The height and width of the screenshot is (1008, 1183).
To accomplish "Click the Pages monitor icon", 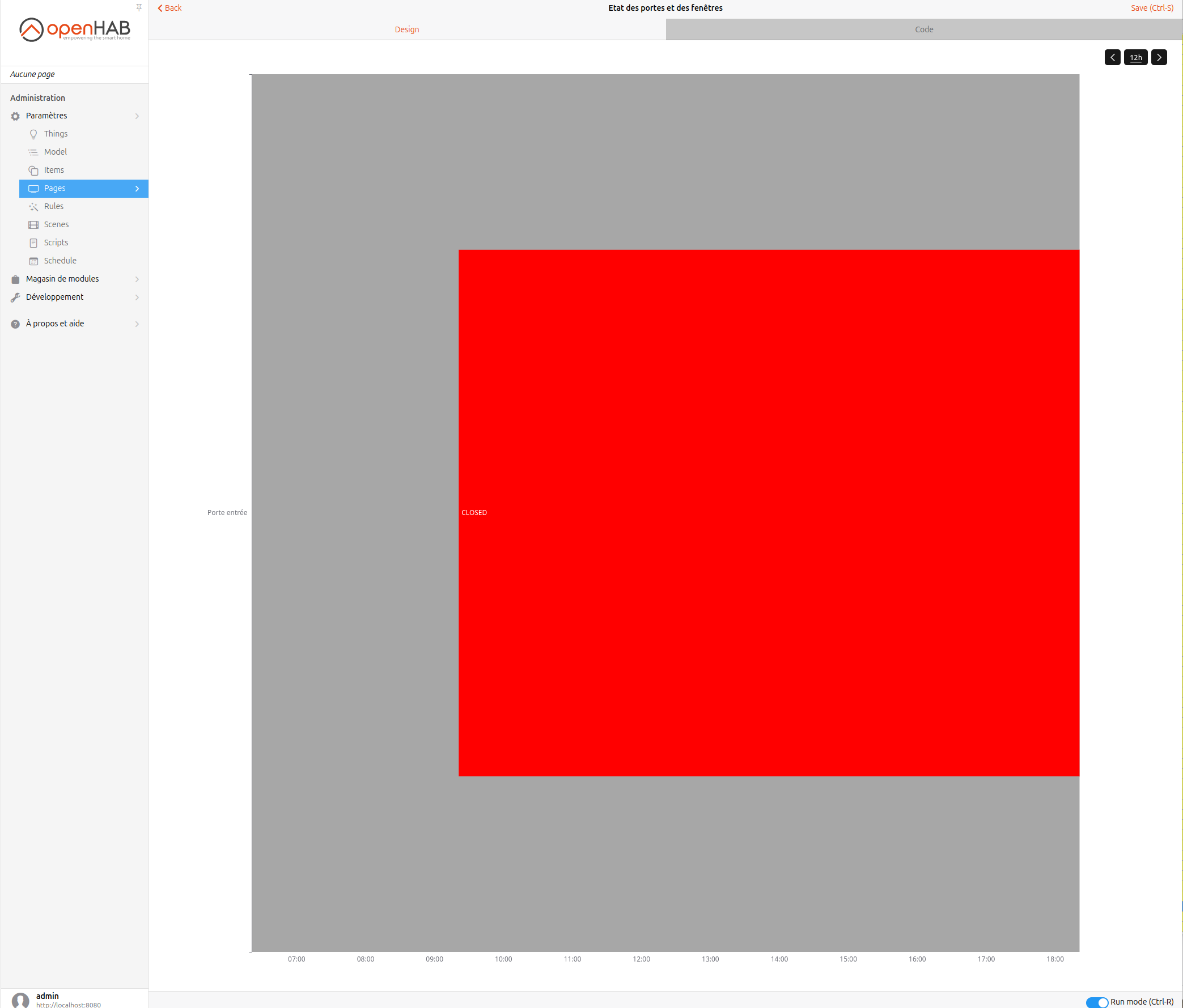I will coord(33,189).
